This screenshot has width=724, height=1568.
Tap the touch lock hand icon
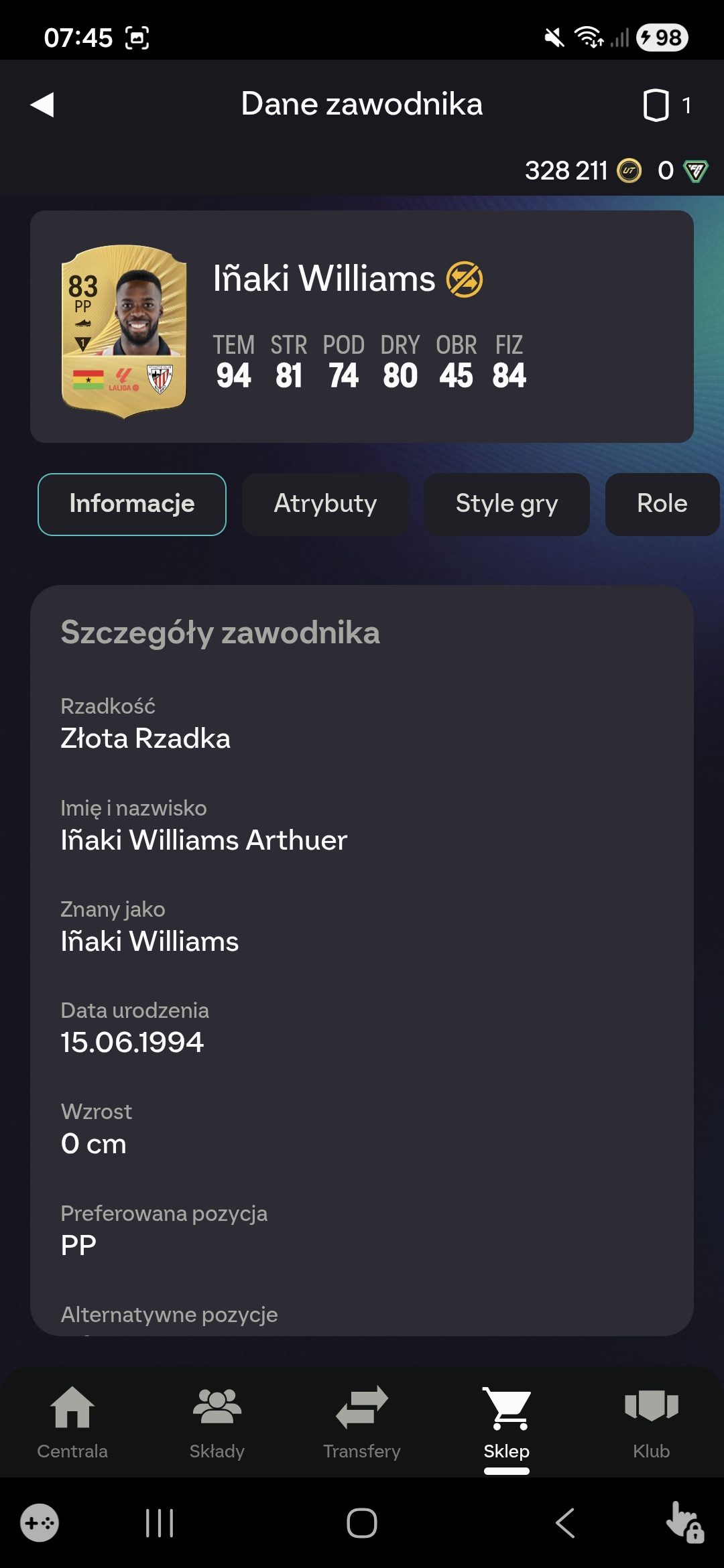[684, 1522]
